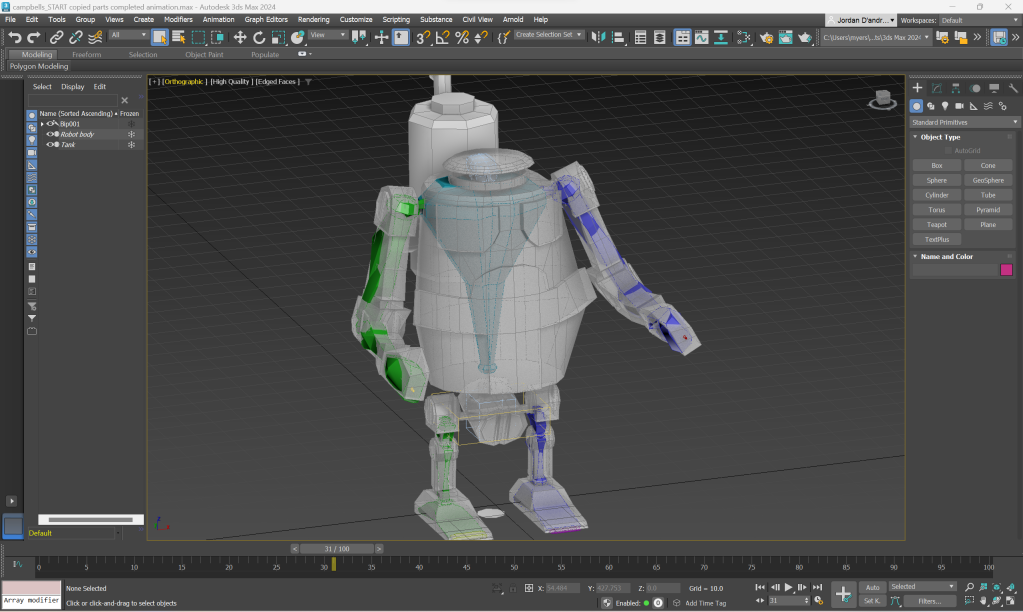Click the Teapot primitive button
The image size is (1023, 612).
point(936,225)
